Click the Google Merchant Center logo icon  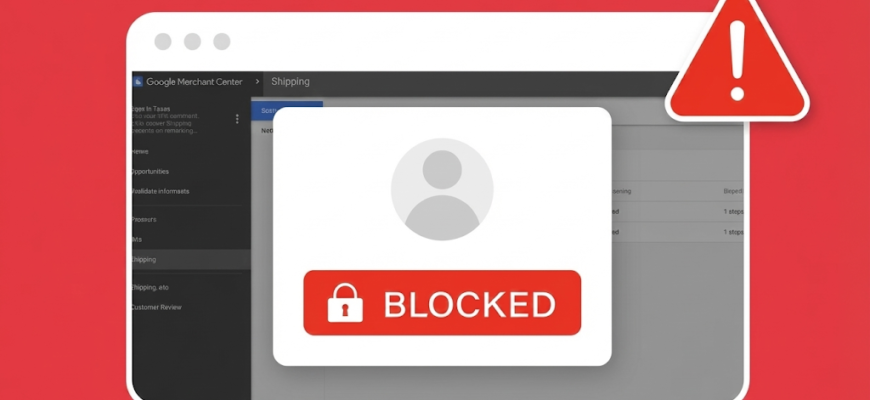tap(138, 82)
